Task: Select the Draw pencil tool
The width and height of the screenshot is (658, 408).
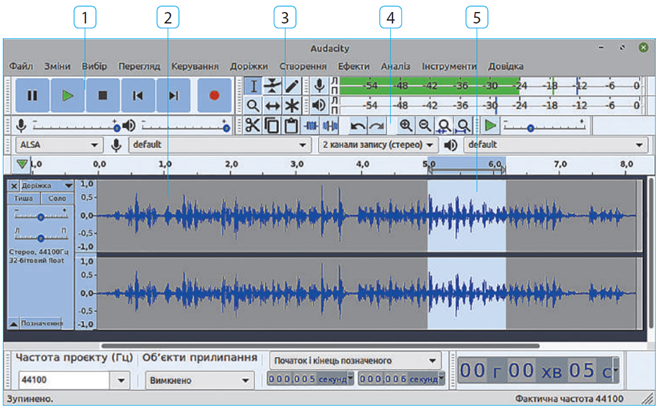Action: [292, 85]
